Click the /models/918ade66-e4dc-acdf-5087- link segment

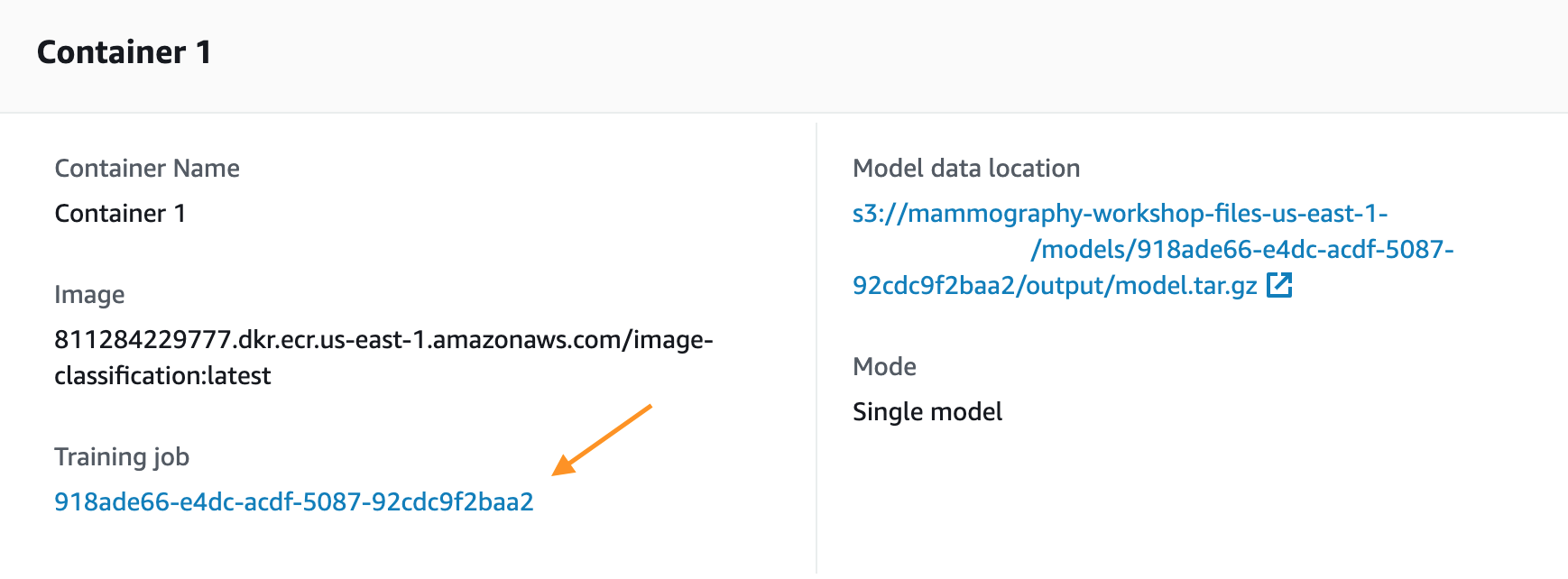click(x=1242, y=249)
